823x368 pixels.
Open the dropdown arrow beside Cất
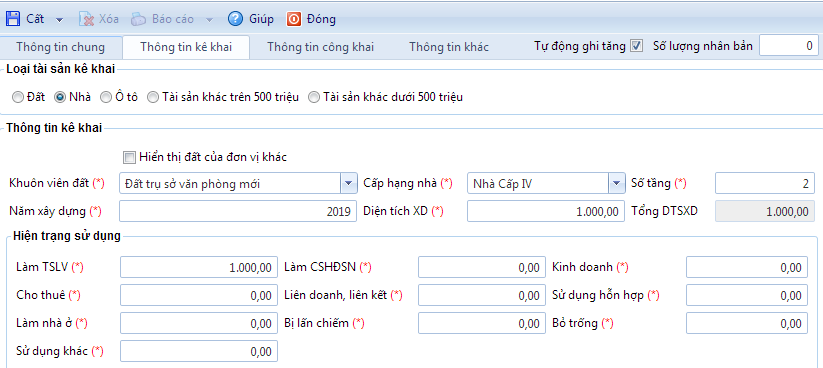click(x=59, y=20)
